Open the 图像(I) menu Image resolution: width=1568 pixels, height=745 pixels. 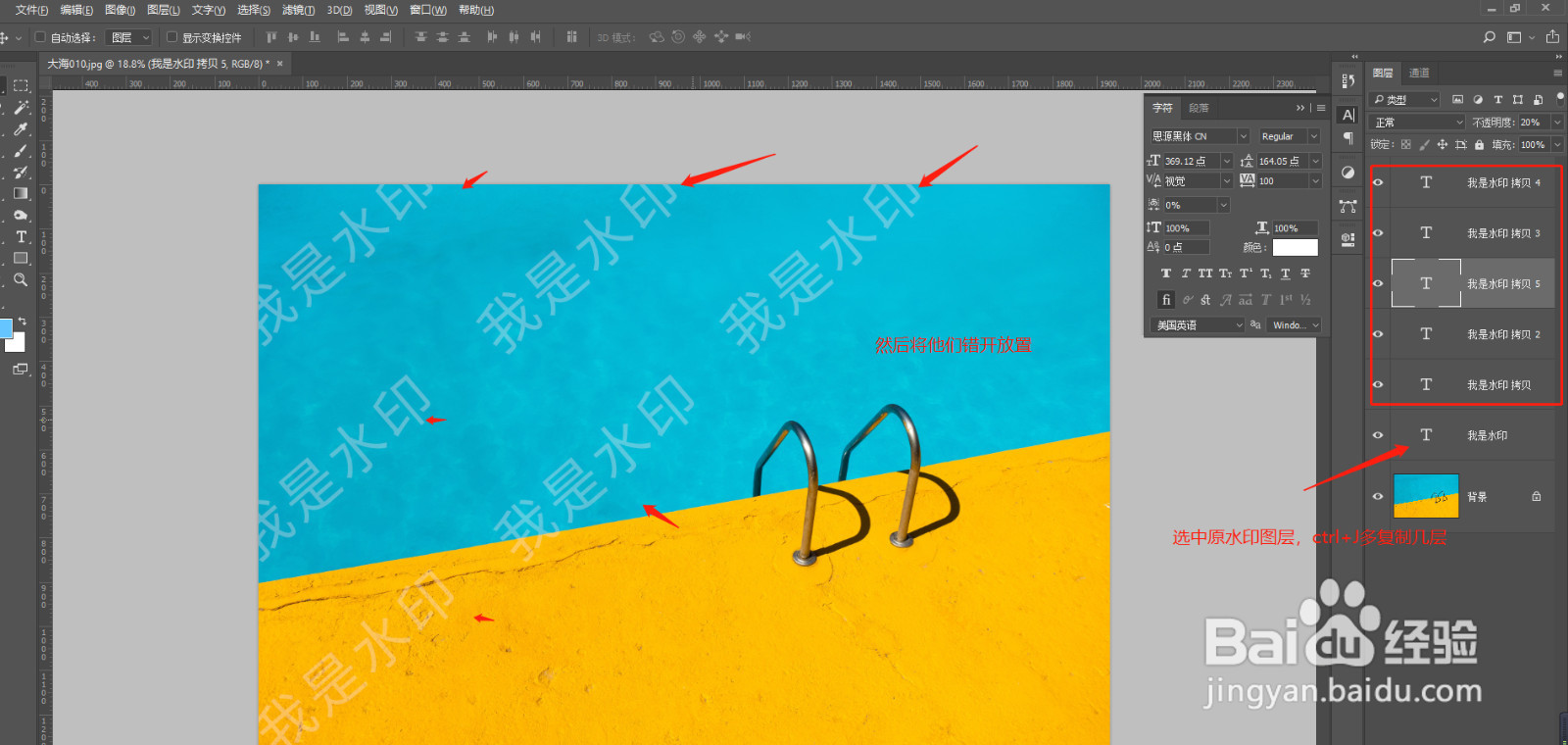[121, 10]
